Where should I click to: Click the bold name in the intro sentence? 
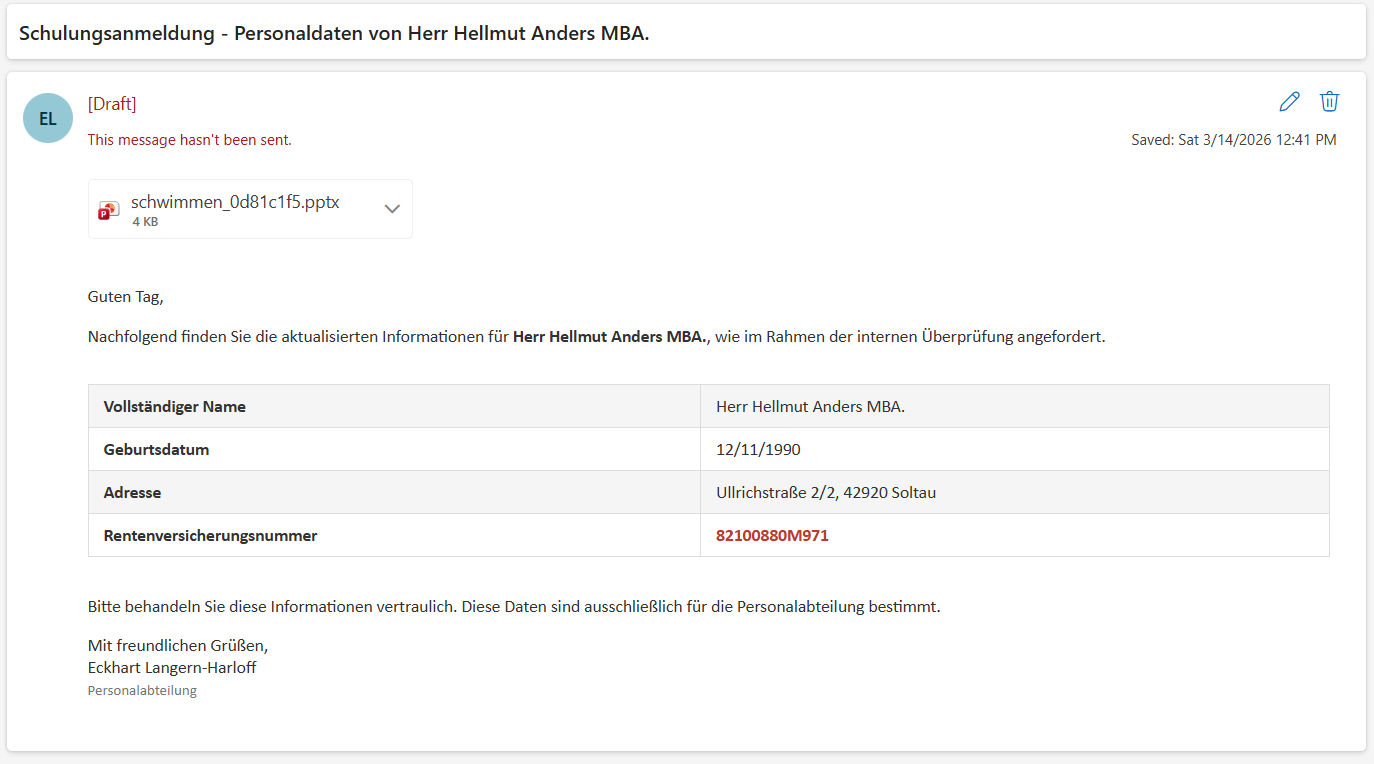pos(610,337)
